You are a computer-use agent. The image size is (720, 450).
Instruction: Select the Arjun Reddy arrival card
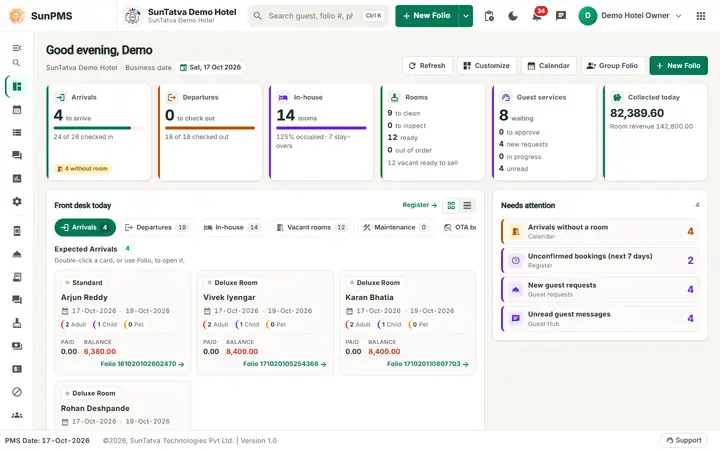click(x=123, y=323)
